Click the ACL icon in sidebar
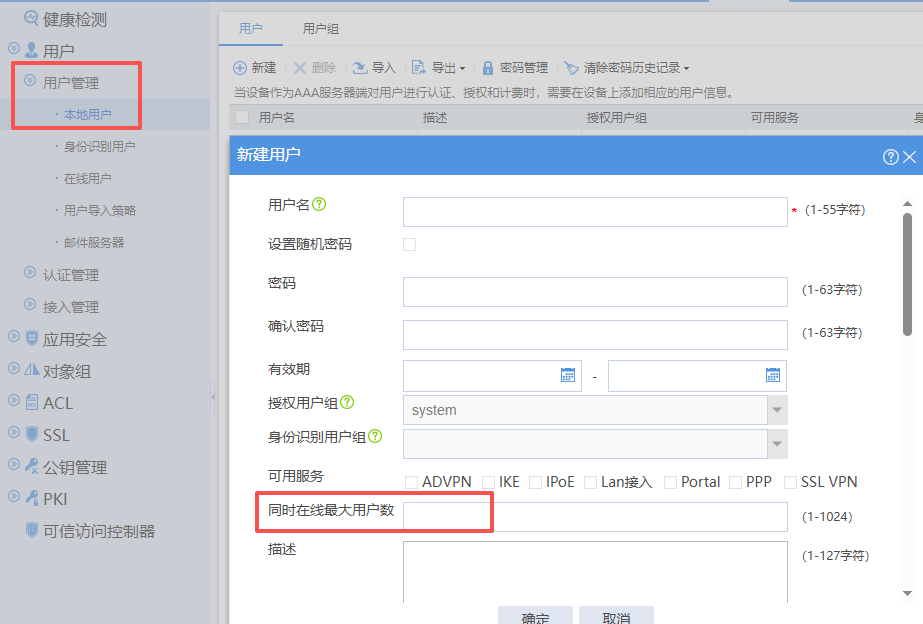 (x=32, y=402)
